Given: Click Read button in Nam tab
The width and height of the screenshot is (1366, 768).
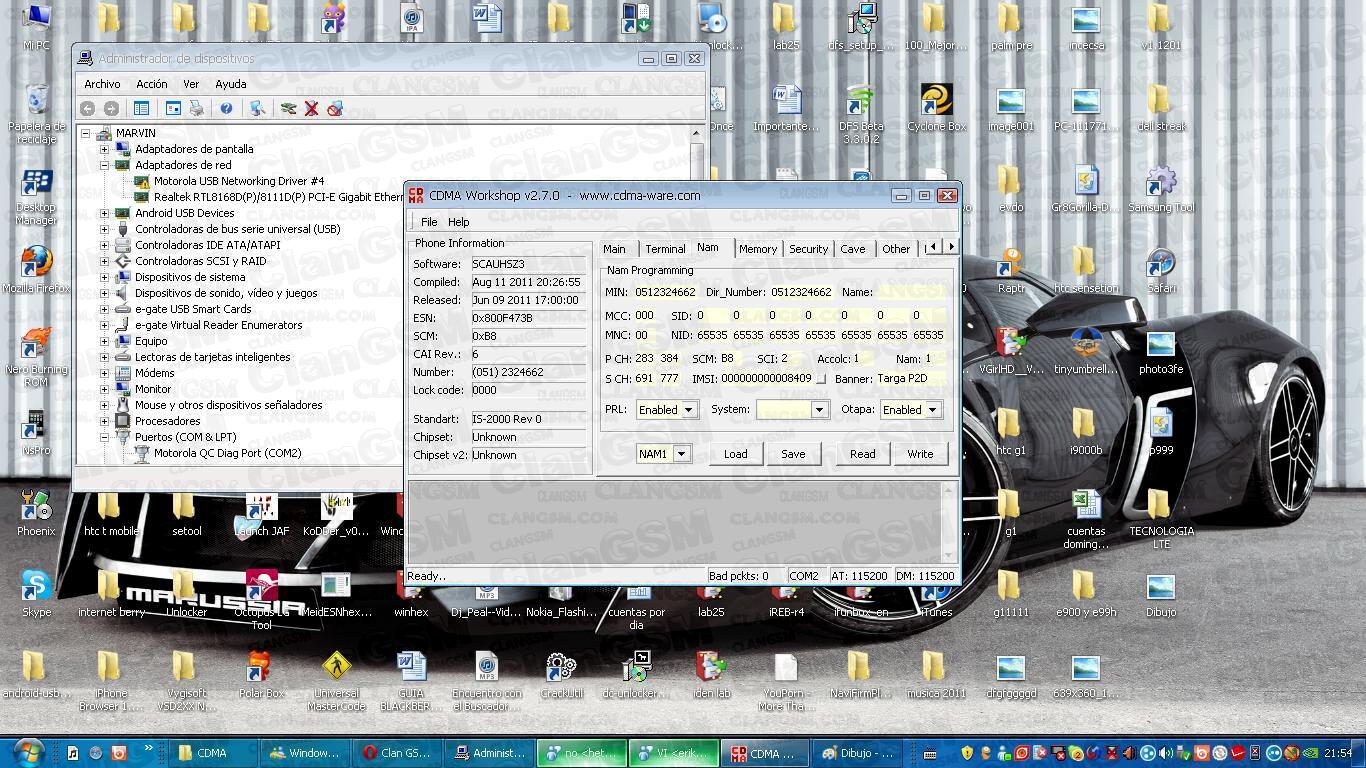Looking at the screenshot, I should coord(862,454).
